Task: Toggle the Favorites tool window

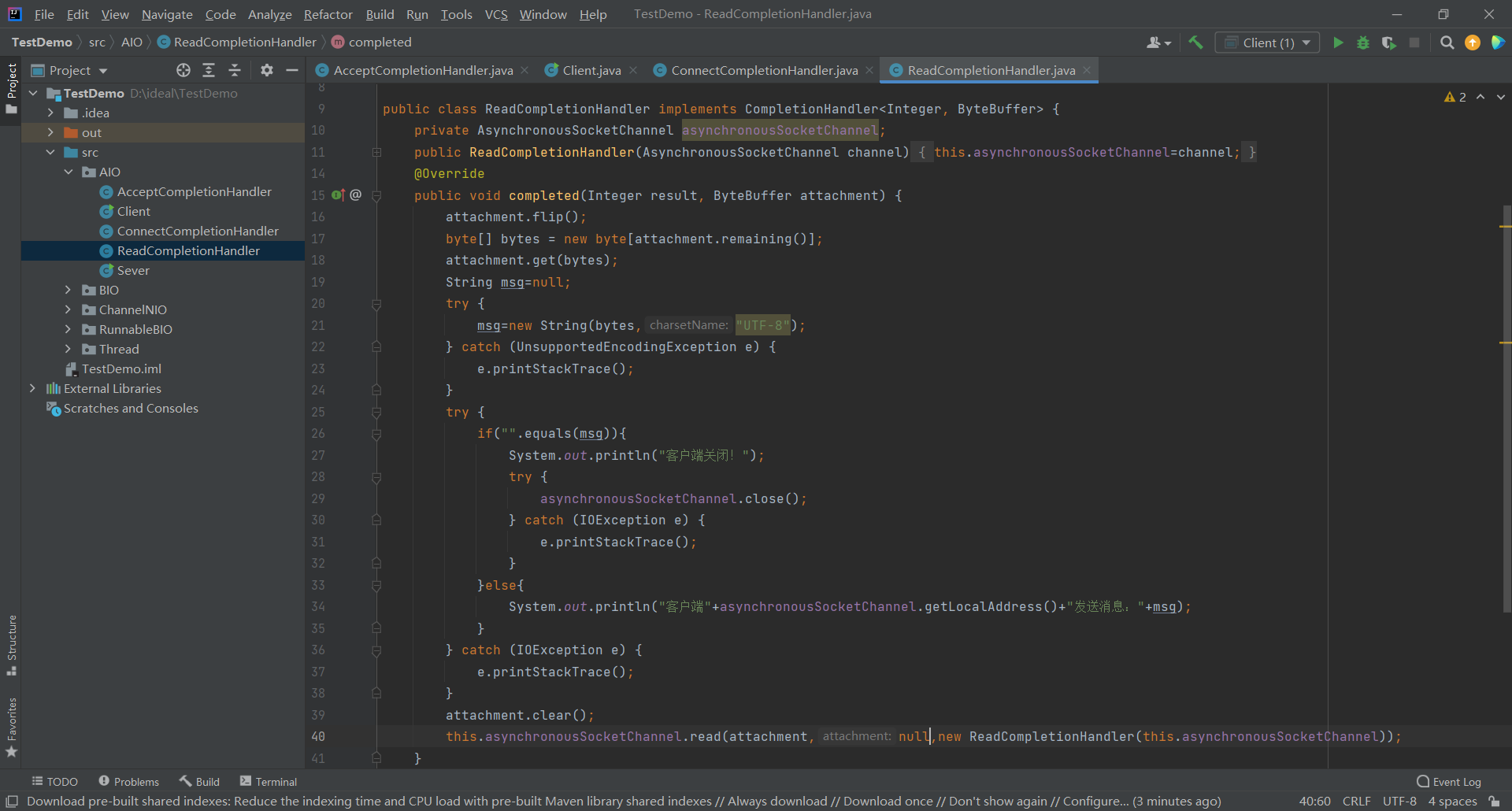Action: click(11, 728)
